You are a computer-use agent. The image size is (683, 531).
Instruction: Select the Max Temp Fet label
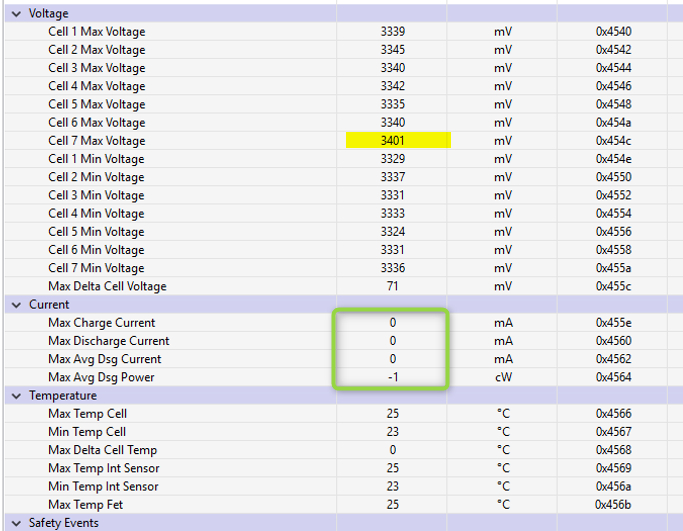85,505
